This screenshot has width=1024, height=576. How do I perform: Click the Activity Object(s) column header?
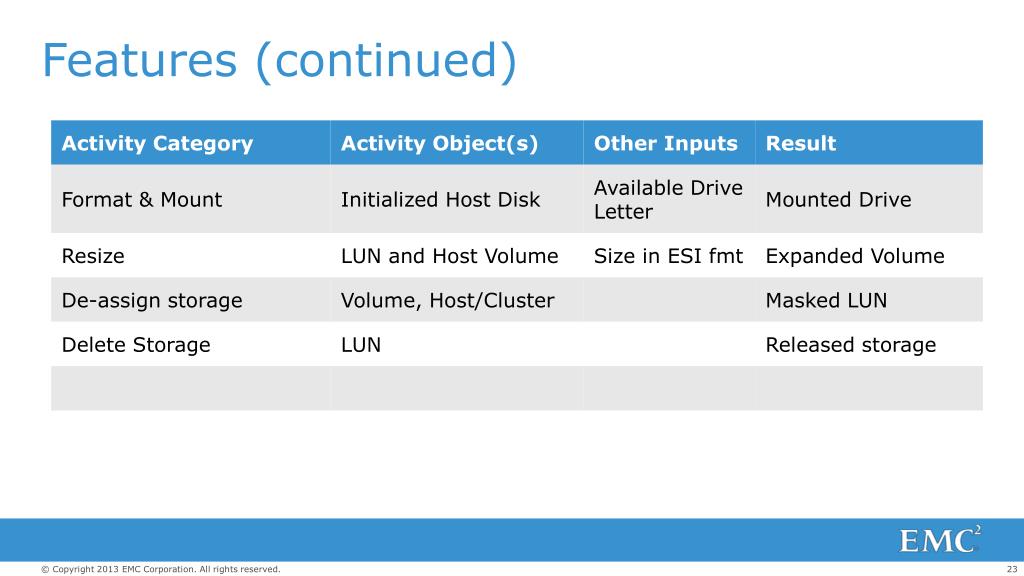456,142
